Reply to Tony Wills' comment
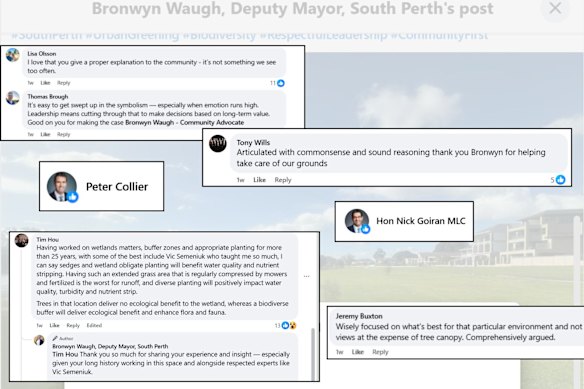This screenshot has width=584, height=389. coord(283,180)
